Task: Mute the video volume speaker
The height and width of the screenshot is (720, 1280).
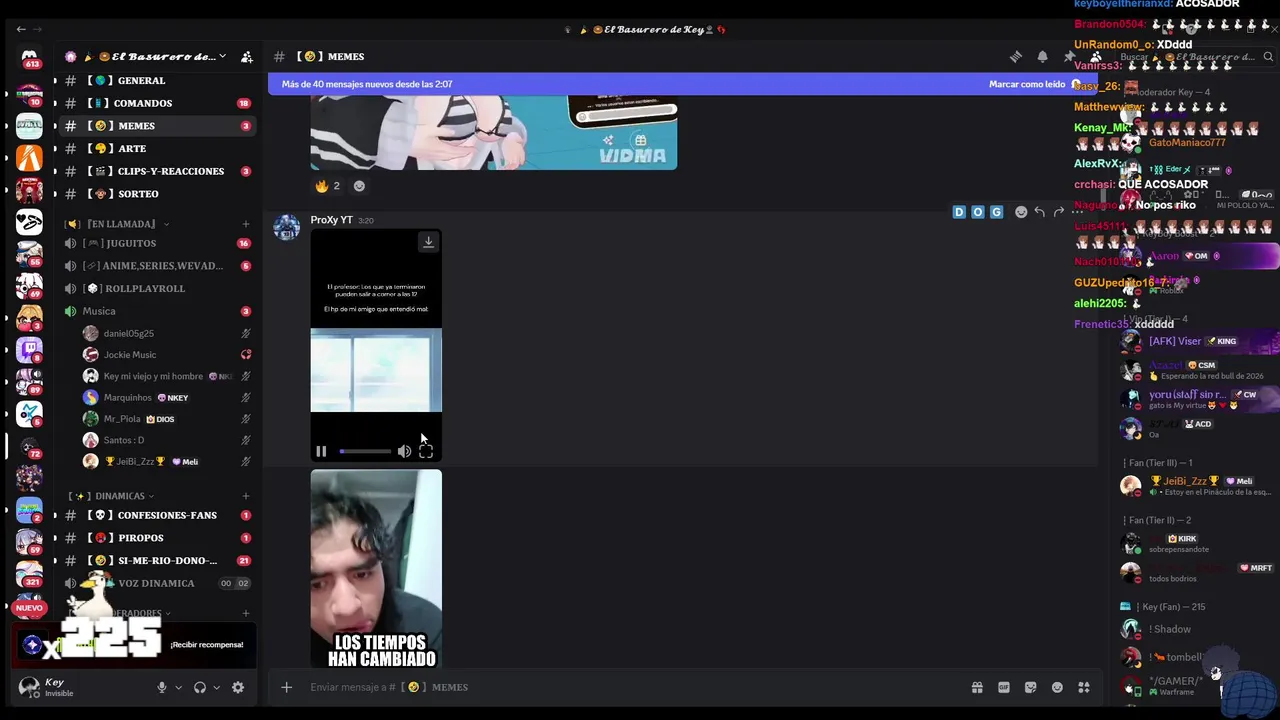Action: (x=404, y=452)
